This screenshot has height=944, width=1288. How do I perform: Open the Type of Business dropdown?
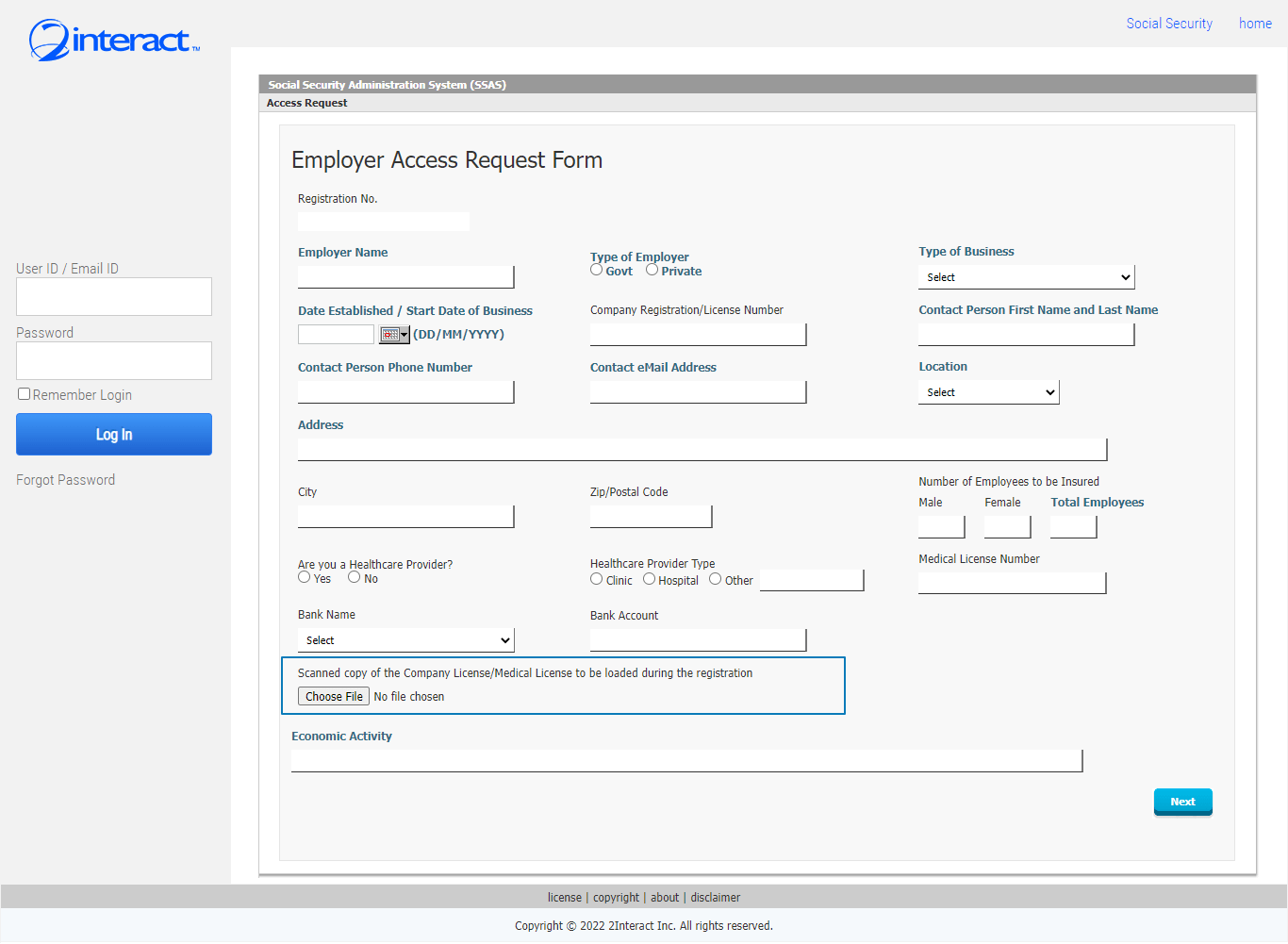pos(1026,276)
